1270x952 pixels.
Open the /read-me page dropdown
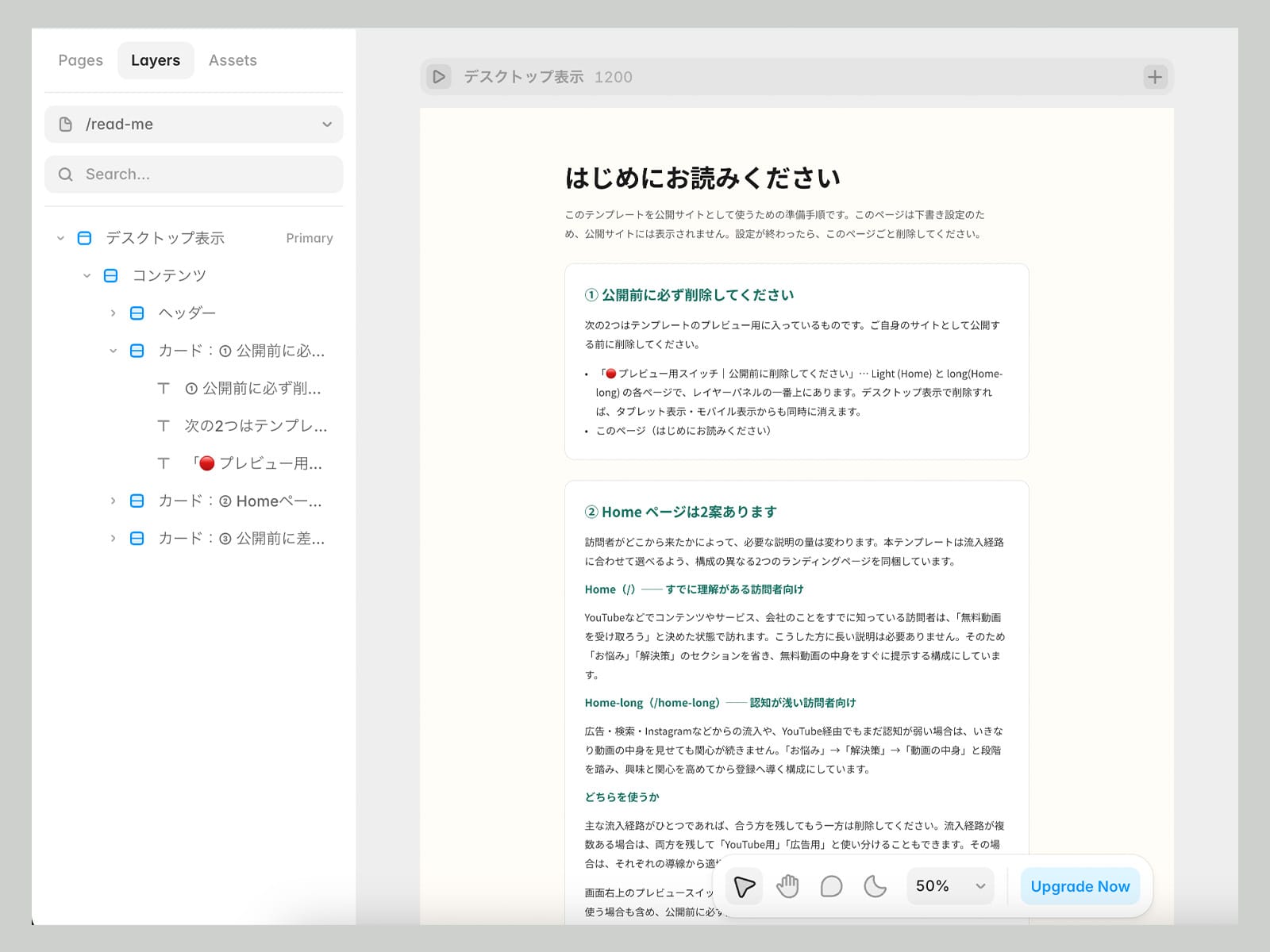coord(194,125)
